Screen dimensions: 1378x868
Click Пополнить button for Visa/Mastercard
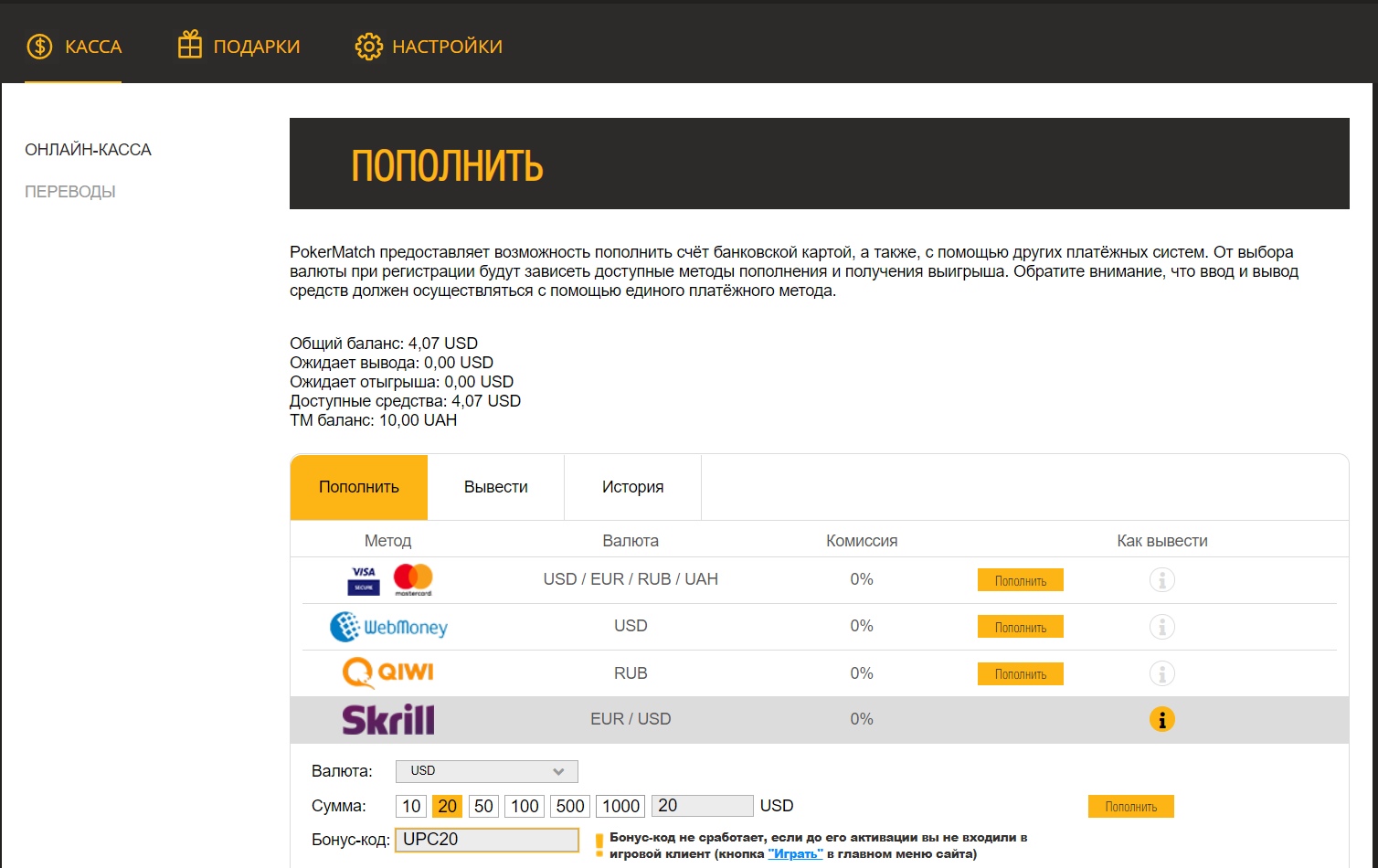coord(1021,580)
